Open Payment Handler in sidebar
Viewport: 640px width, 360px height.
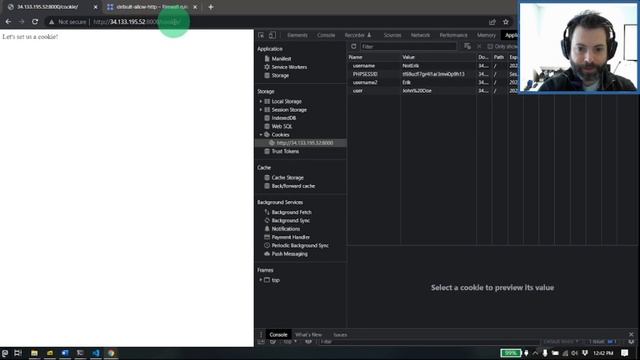tap(291, 237)
